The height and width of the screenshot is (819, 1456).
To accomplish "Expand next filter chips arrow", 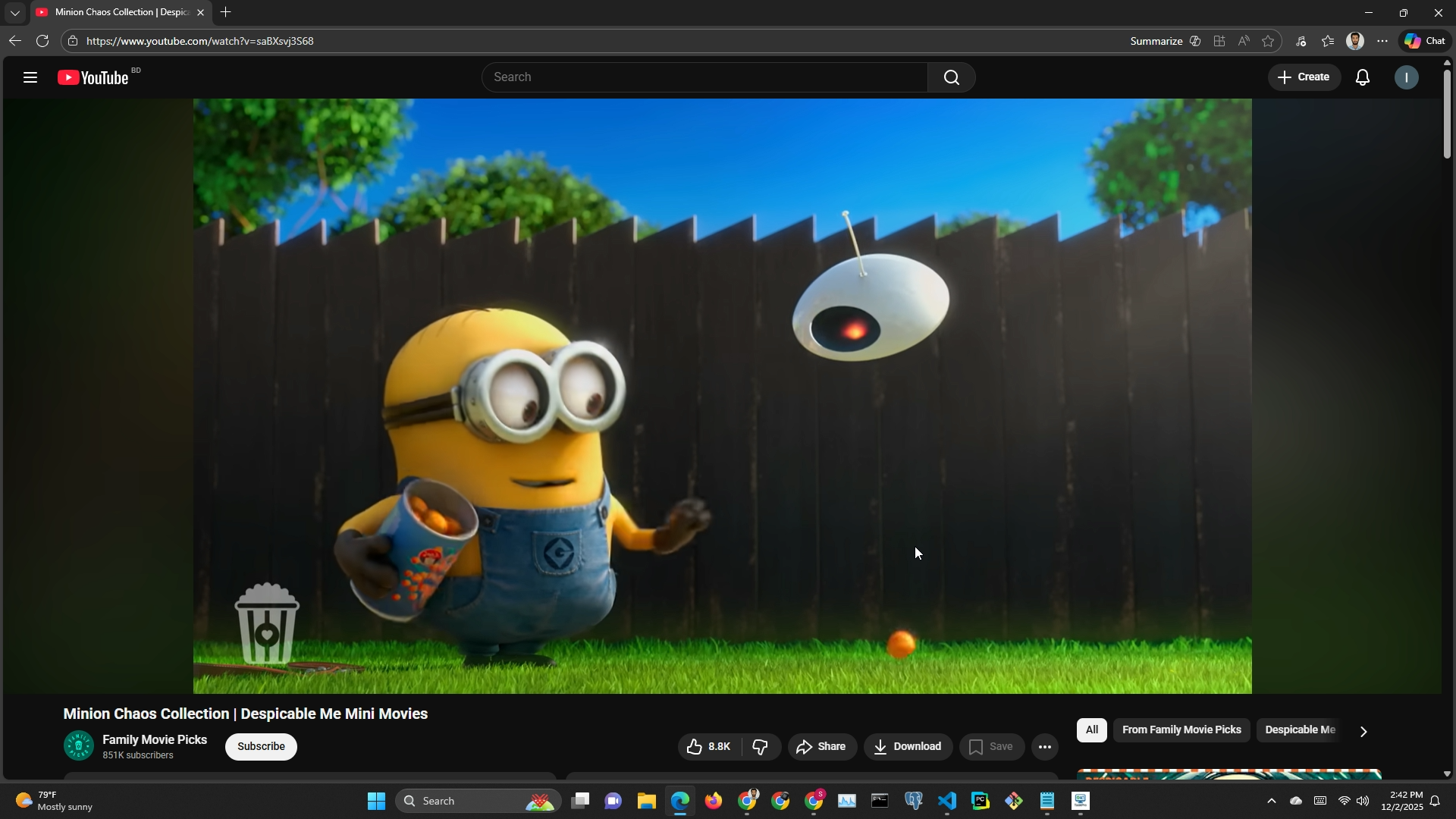I will click(1363, 732).
